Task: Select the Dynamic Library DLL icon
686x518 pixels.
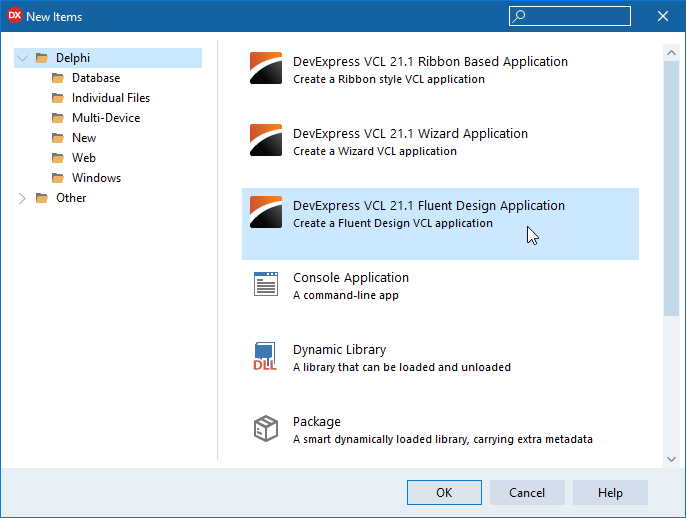Action: click(x=265, y=356)
